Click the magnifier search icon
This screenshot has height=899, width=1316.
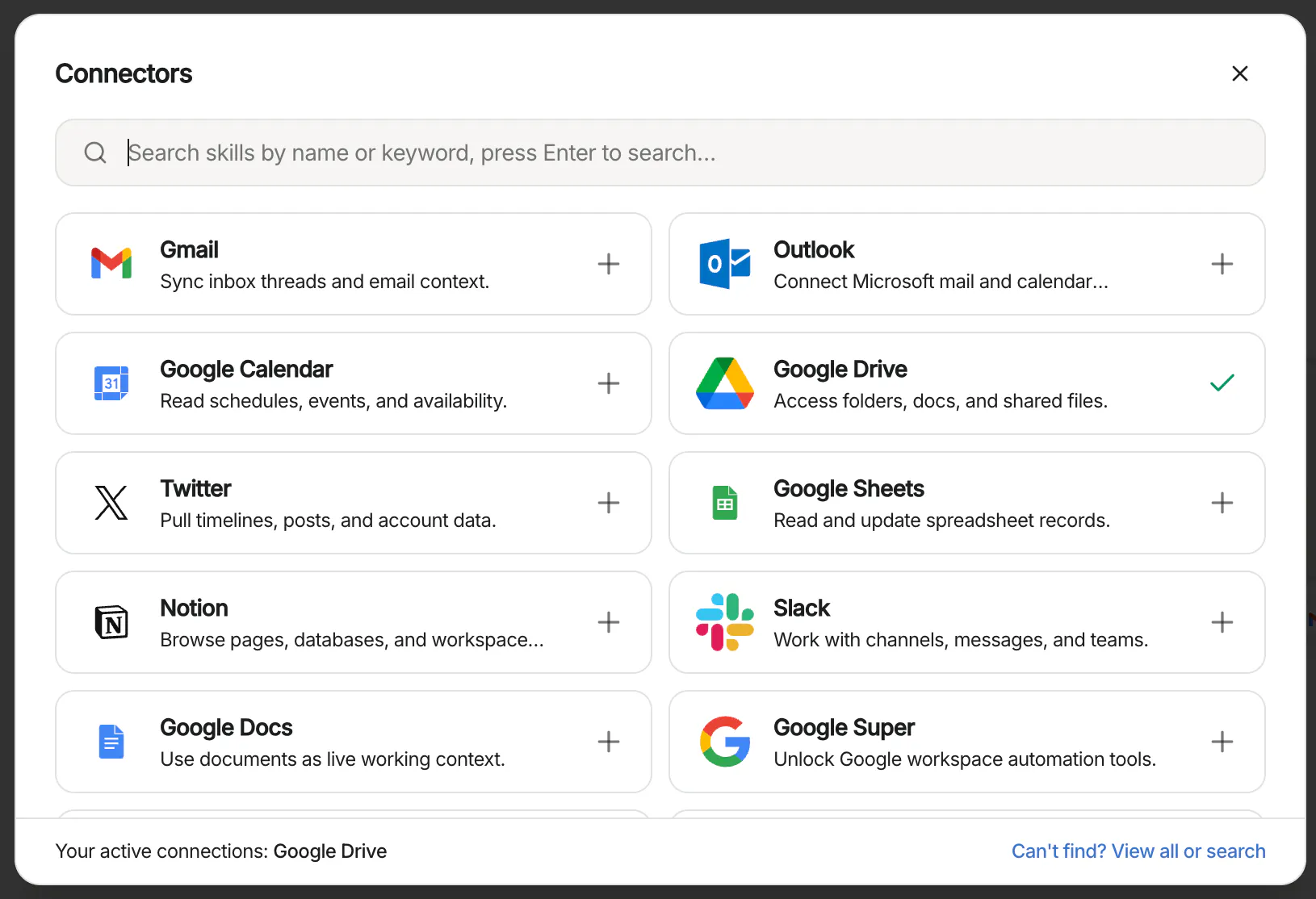(x=95, y=153)
